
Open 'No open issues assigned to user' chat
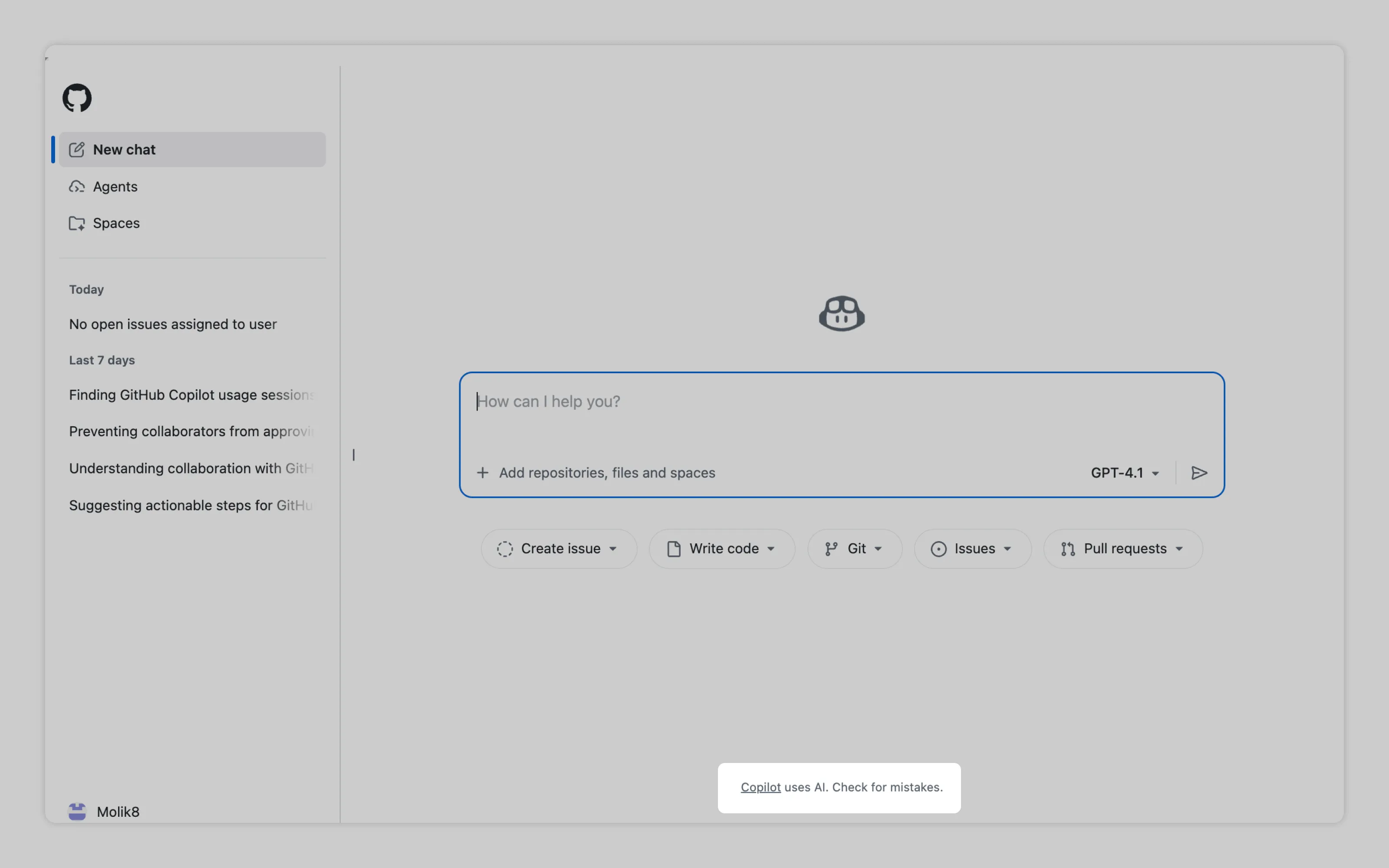coord(173,324)
